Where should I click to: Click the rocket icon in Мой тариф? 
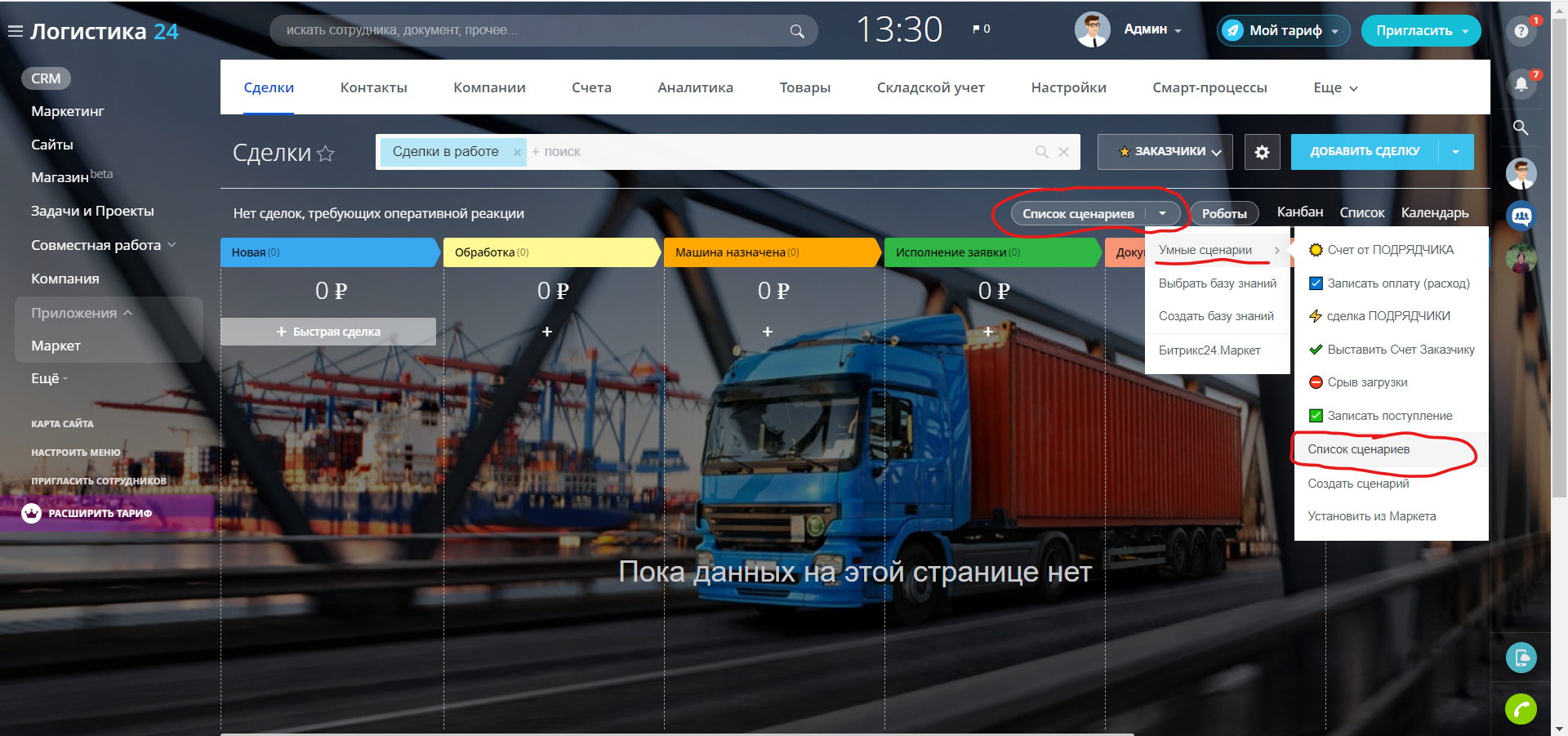pyautogui.click(x=1232, y=31)
